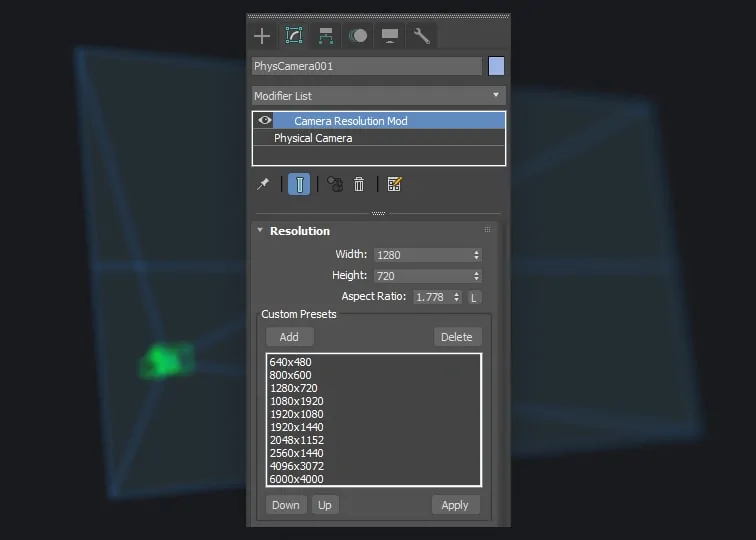Click the Width spinner arrows
The width and height of the screenshot is (756, 540).
476,255
